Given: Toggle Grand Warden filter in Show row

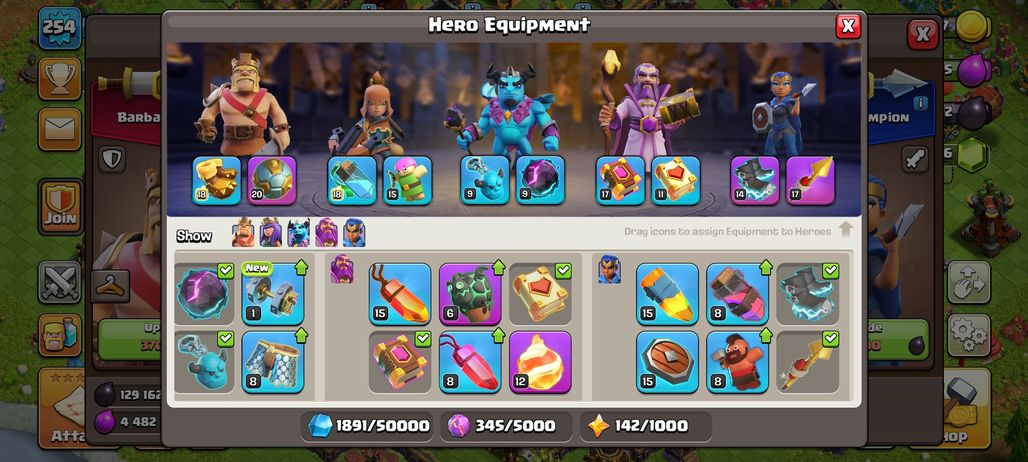Looking at the screenshot, I should 326,233.
